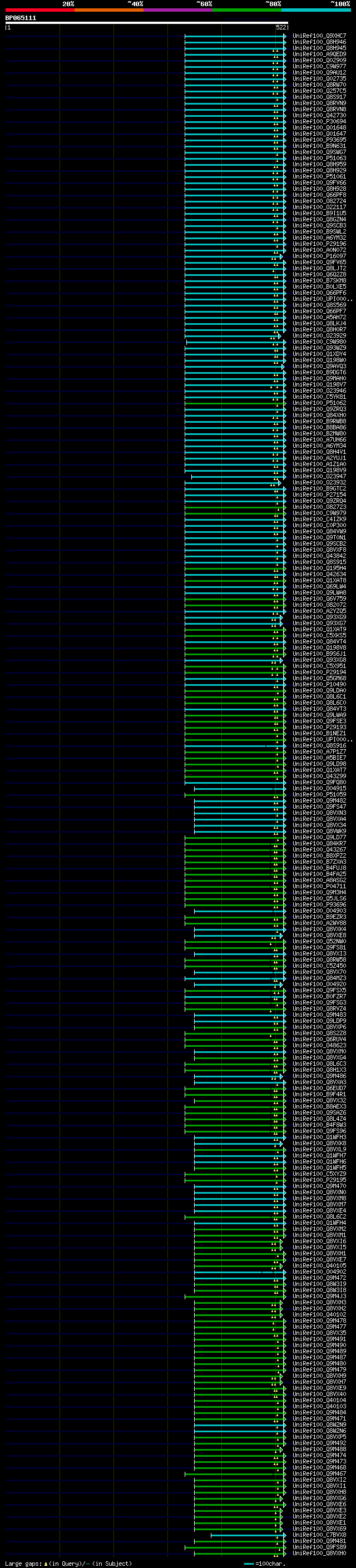This screenshot has width=356, height=1568.
Task: Click the query length label 522
Action: (x=281, y=27)
